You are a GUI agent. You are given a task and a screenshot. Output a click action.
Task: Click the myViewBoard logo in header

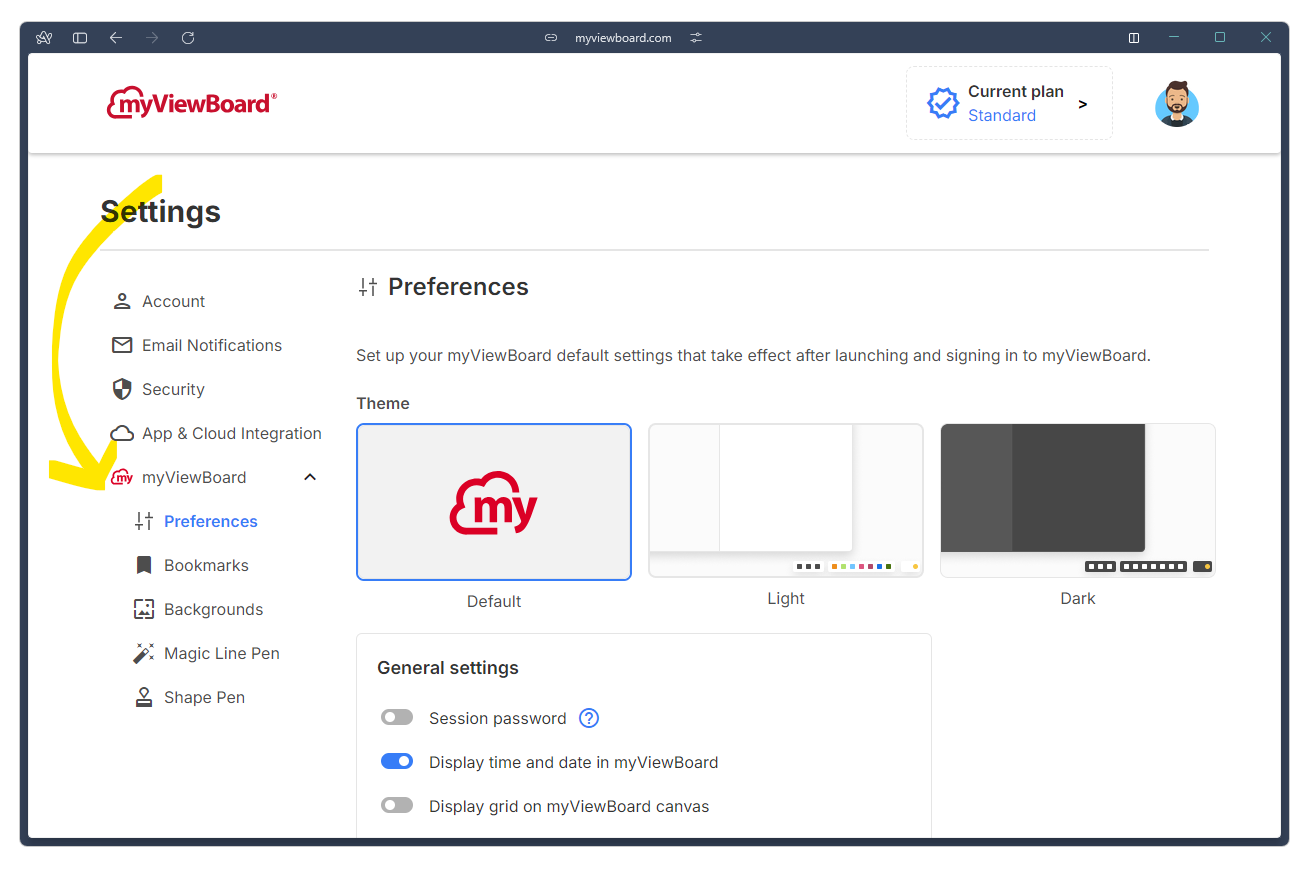coord(192,103)
